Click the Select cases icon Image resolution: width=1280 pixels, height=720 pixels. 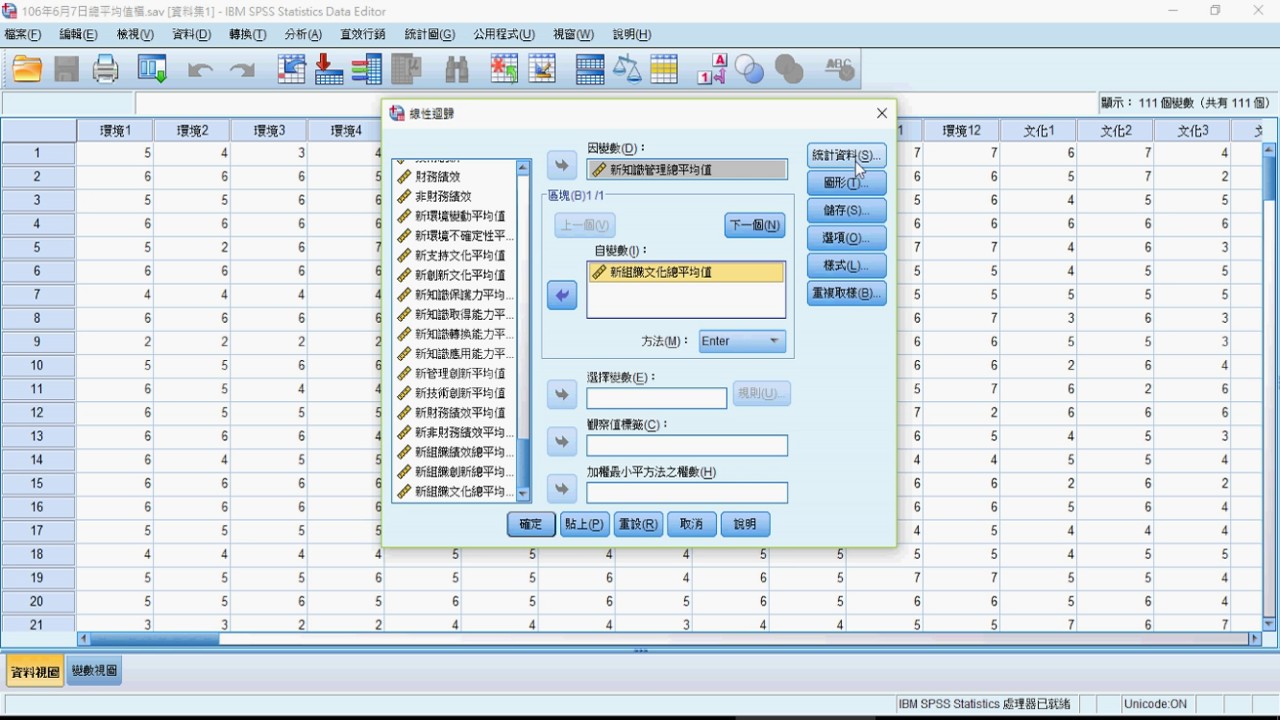(x=664, y=69)
